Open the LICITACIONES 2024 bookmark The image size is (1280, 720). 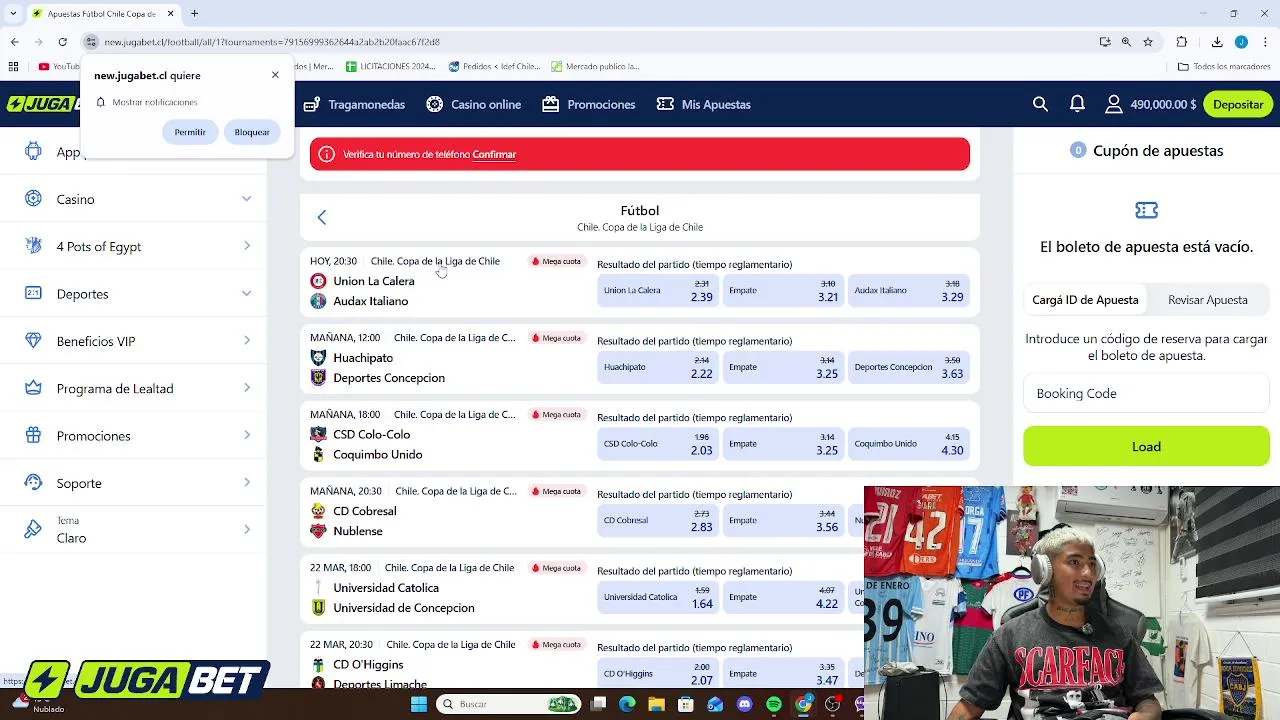tap(390, 67)
